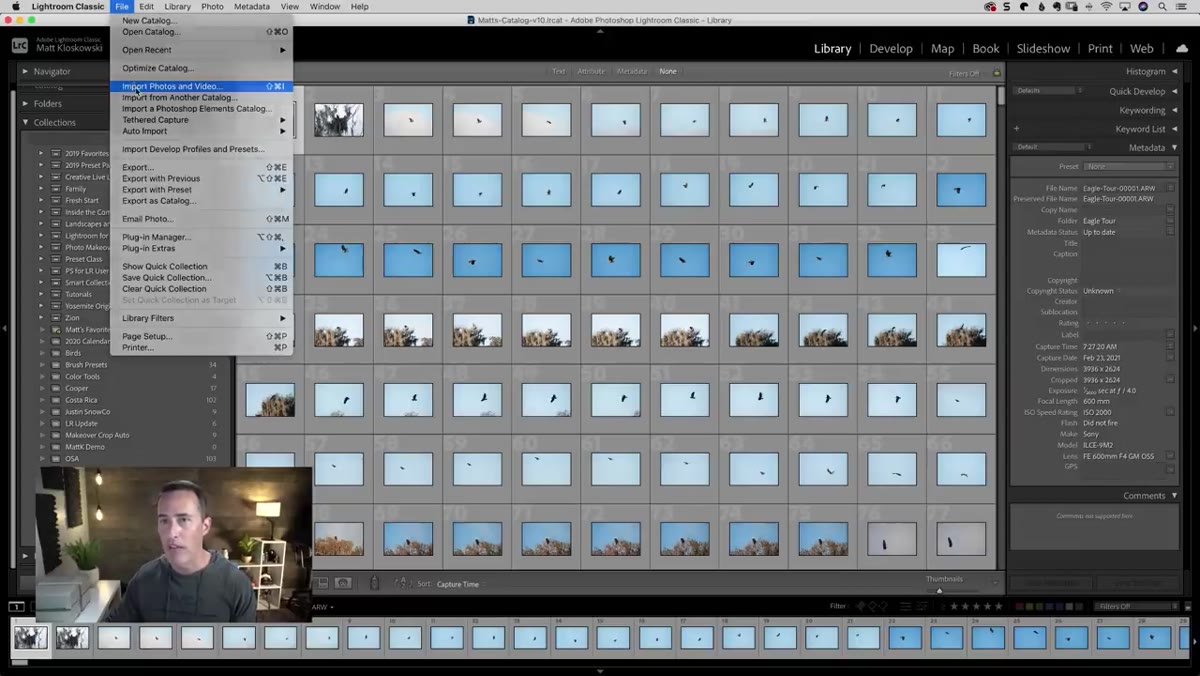Image resolution: width=1200 pixels, height=676 pixels.
Task: Select first filmstrip thumbnail
Action: (x=30, y=637)
